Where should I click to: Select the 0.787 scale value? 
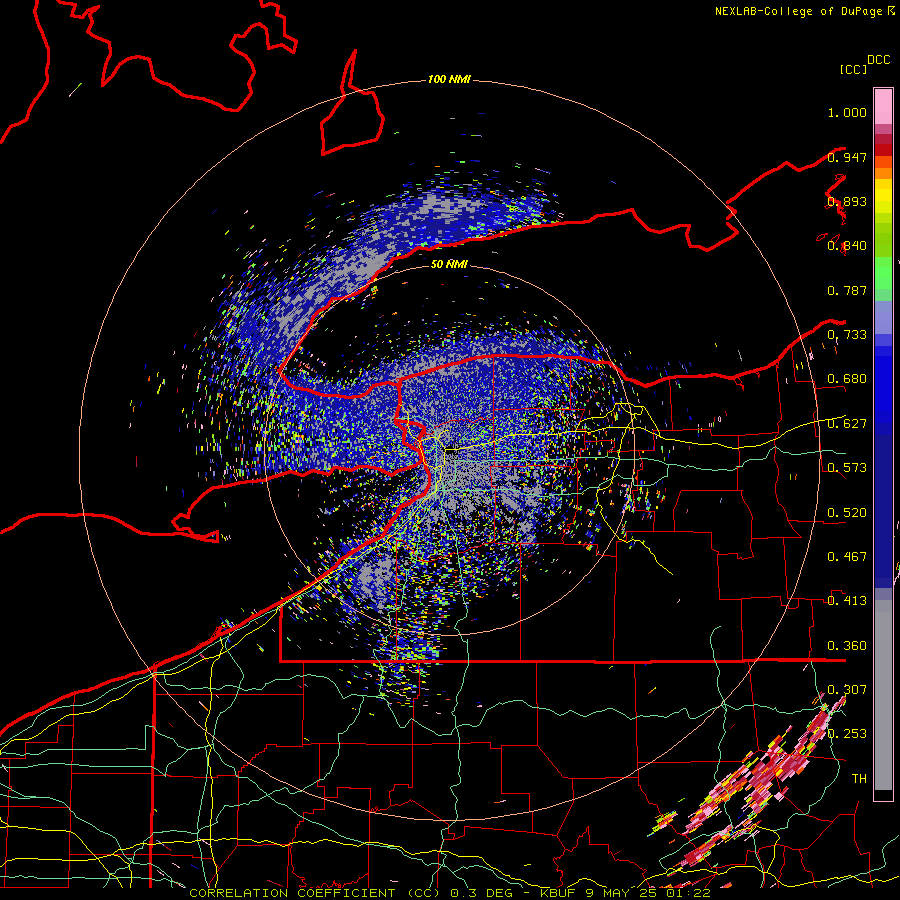click(847, 290)
